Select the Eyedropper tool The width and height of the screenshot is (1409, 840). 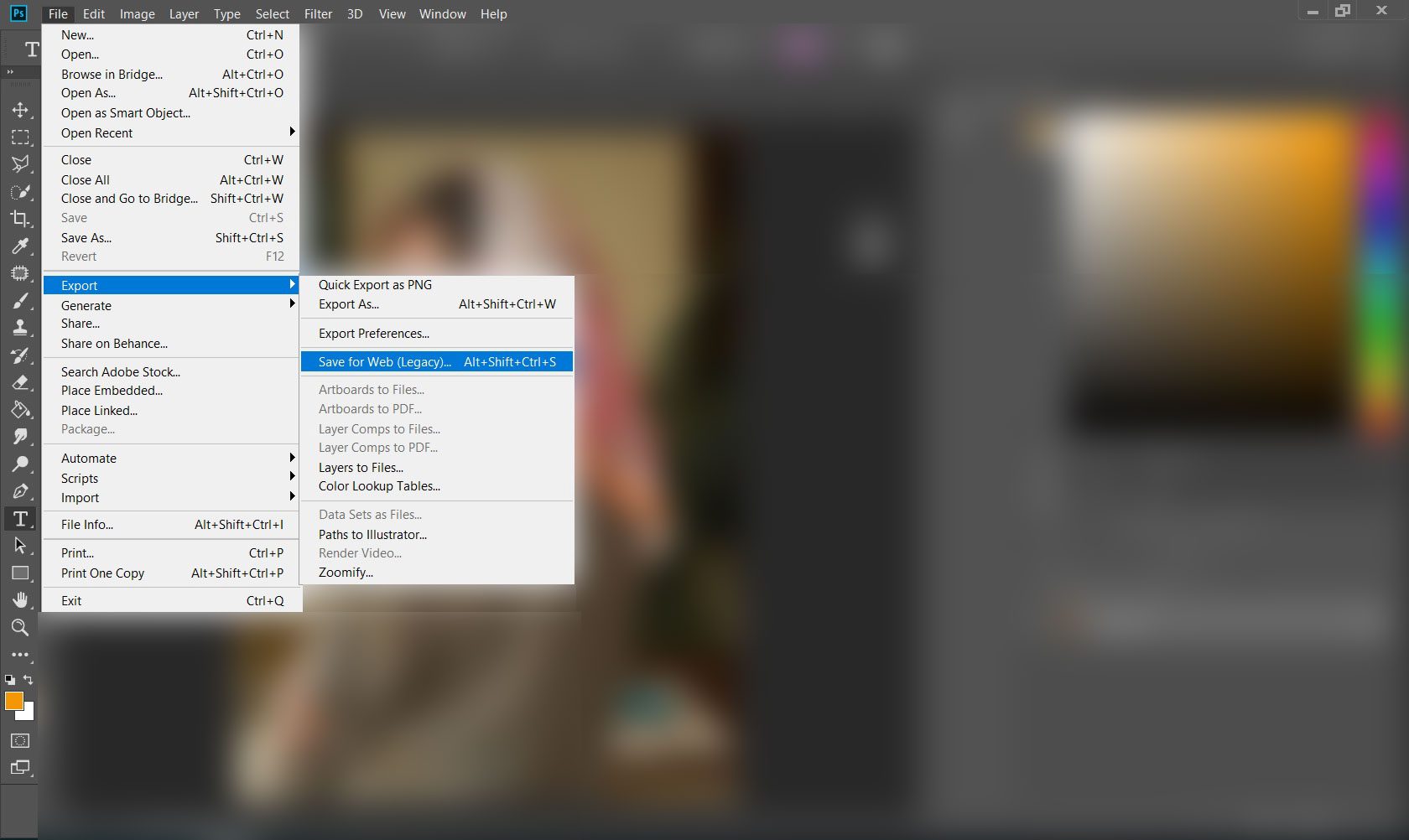[20, 246]
